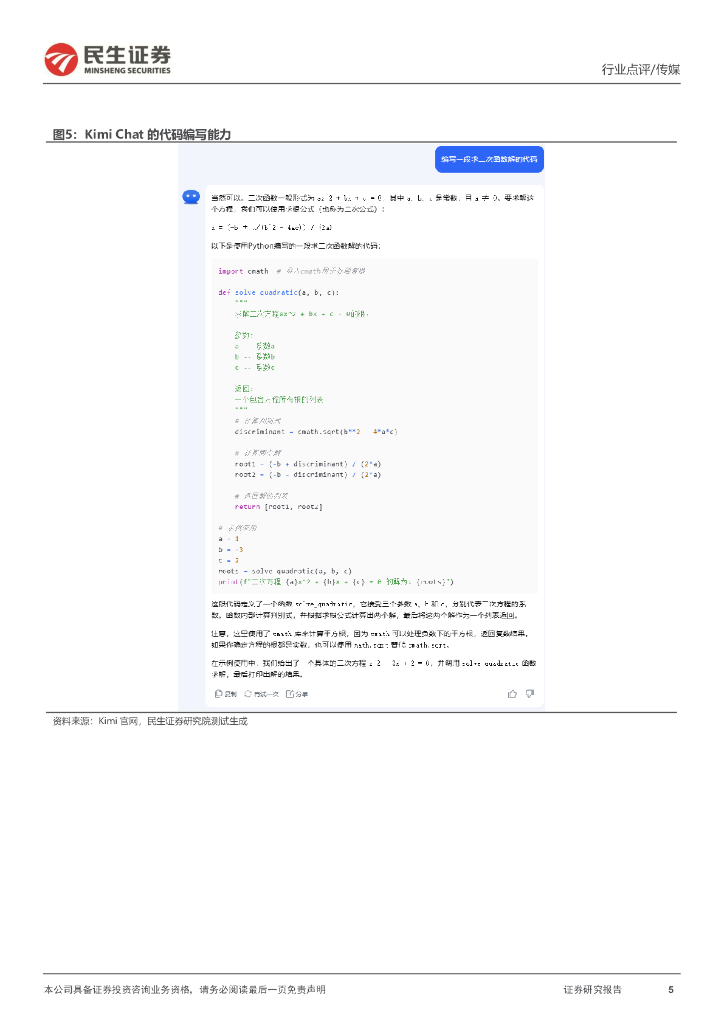Click the 行业点评/传媒 header label
This screenshot has width=724, height=1024.
click(640, 69)
